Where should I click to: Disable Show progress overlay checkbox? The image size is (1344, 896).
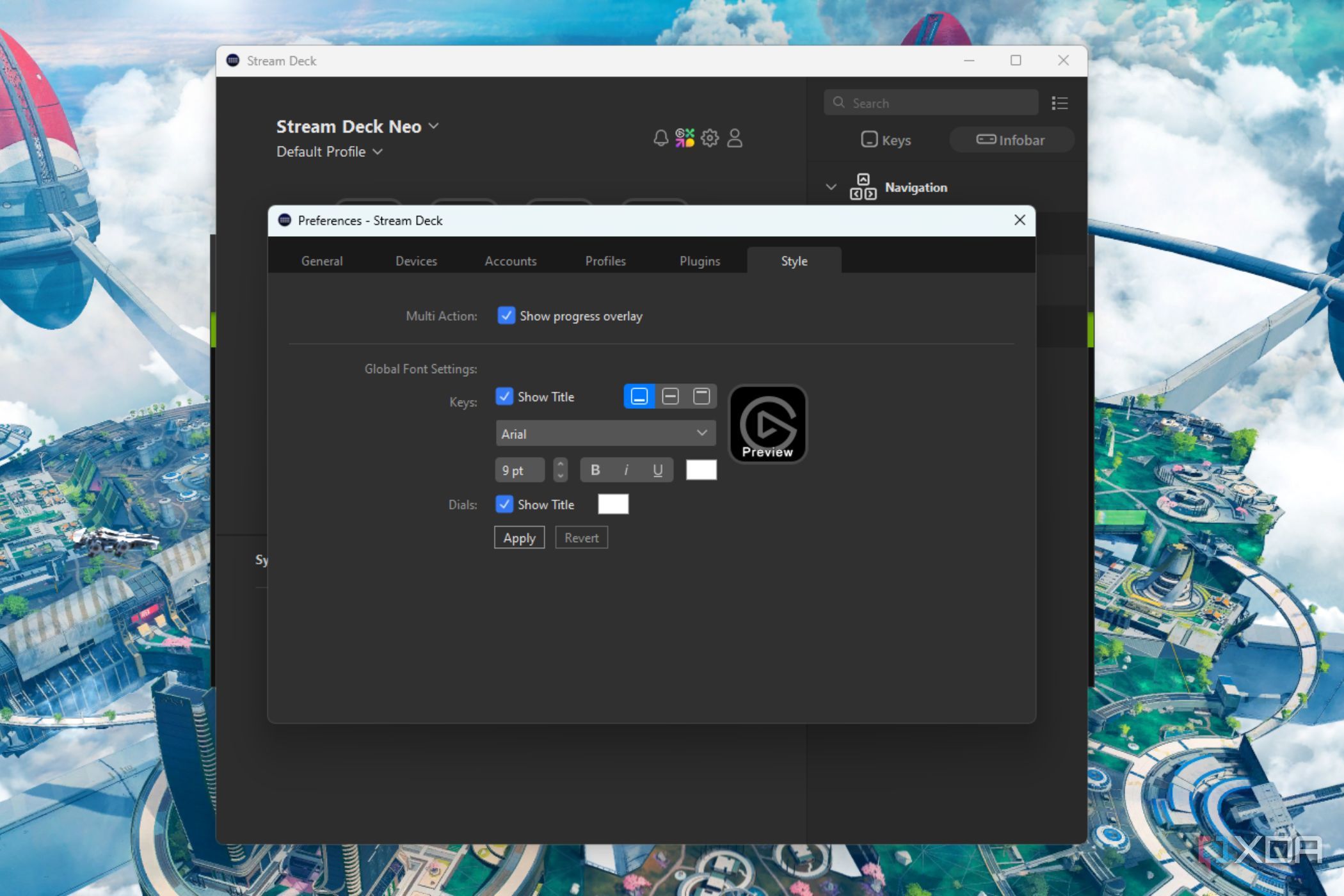pyautogui.click(x=506, y=316)
